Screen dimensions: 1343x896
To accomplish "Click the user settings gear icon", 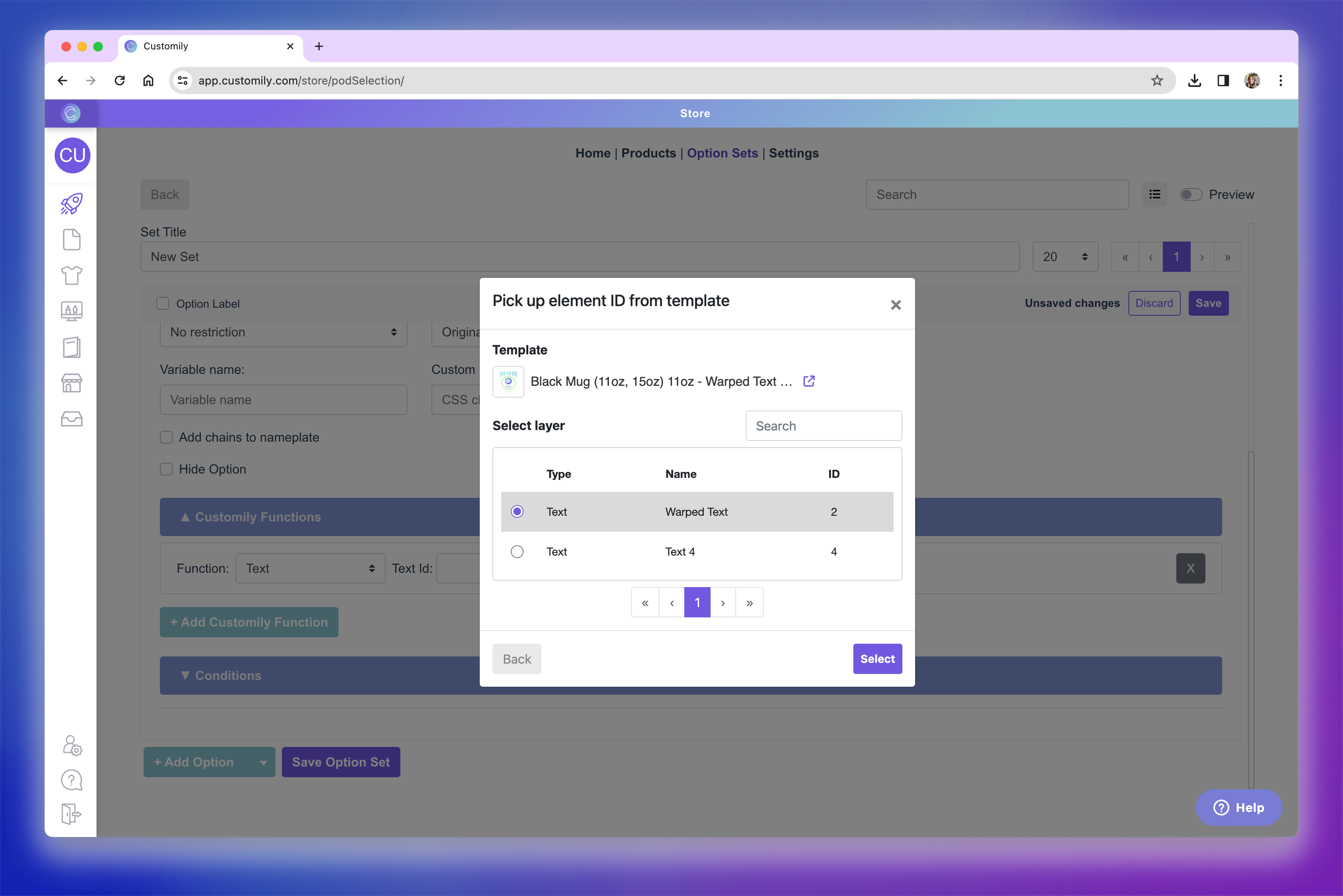I will pos(72,745).
